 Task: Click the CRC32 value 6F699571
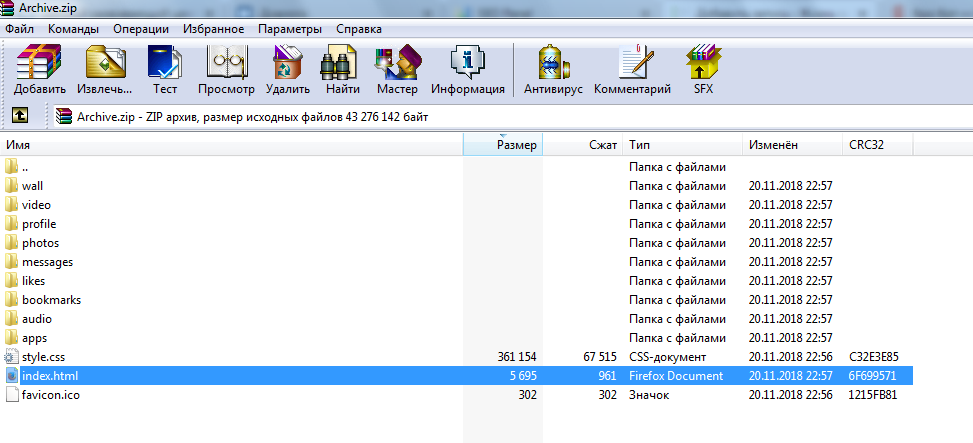tap(872, 376)
